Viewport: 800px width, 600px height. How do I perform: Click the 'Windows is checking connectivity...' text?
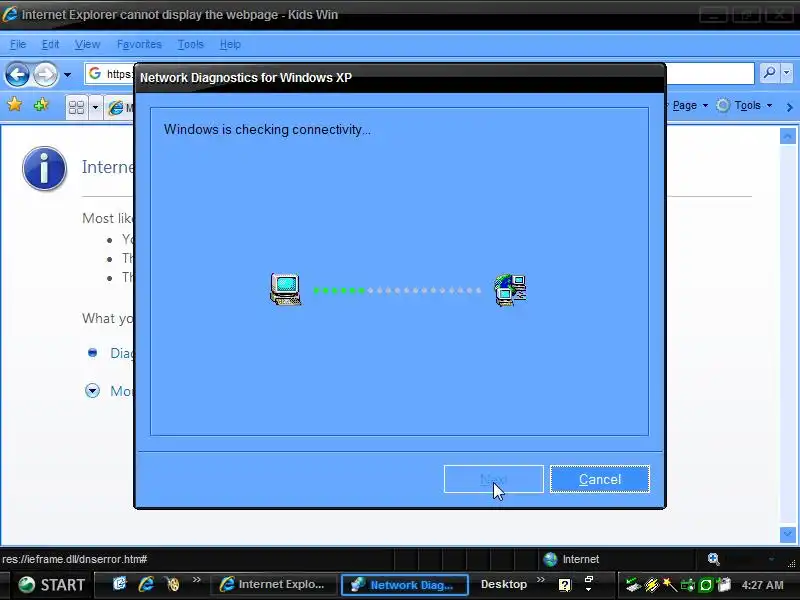click(x=267, y=130)
